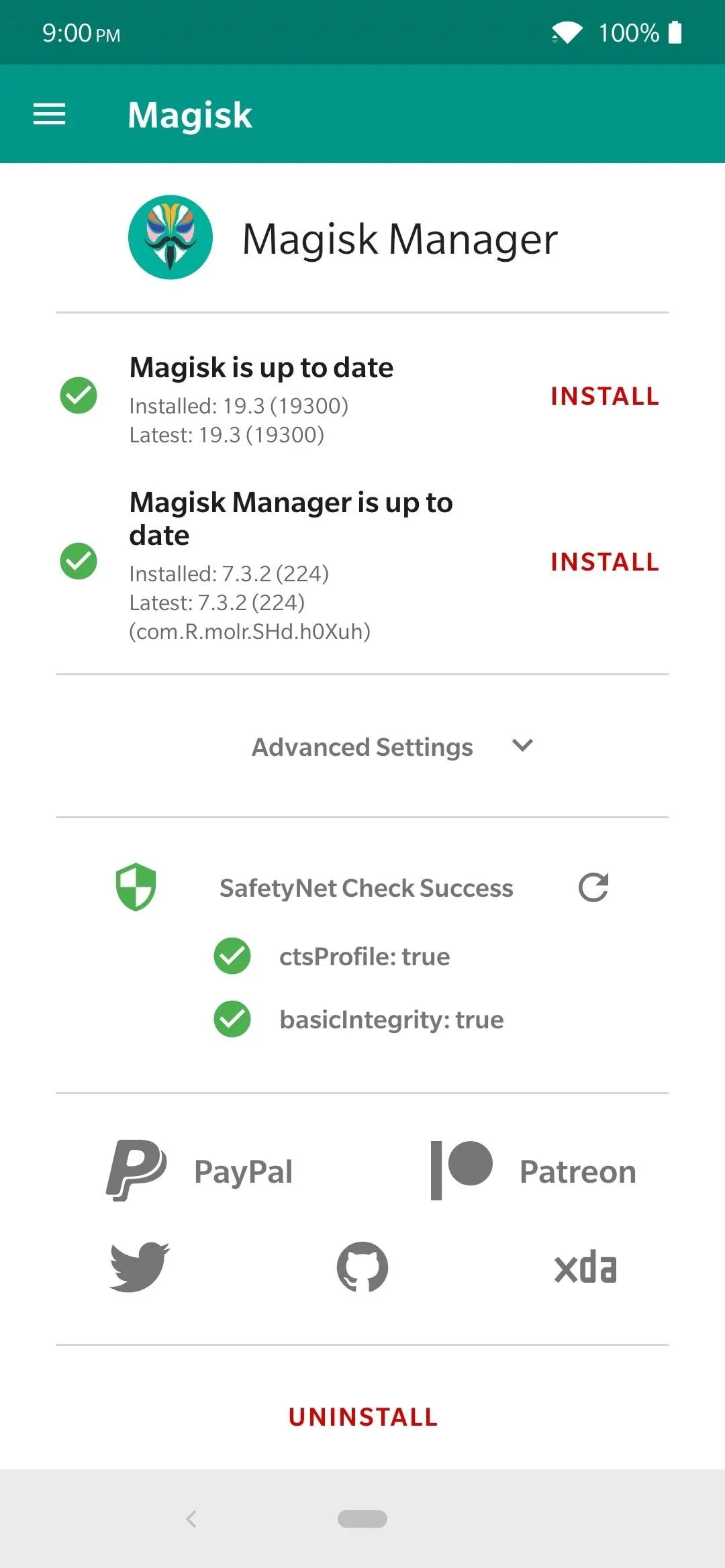Tap the Magisk Manager mask logo

[x=171, y=237]
